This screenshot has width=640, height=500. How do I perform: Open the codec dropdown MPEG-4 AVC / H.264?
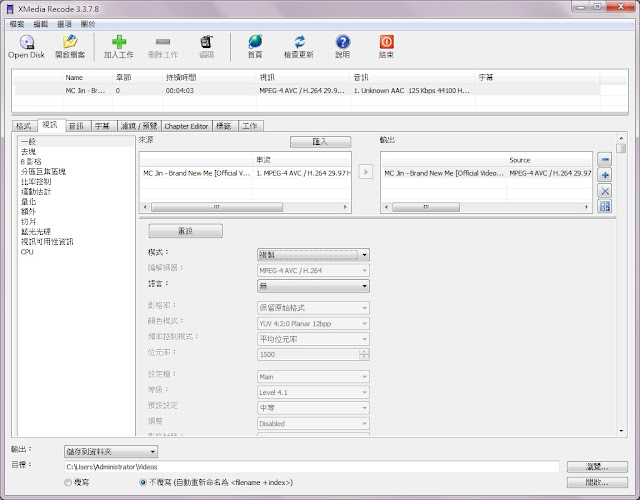pos(313,270)
